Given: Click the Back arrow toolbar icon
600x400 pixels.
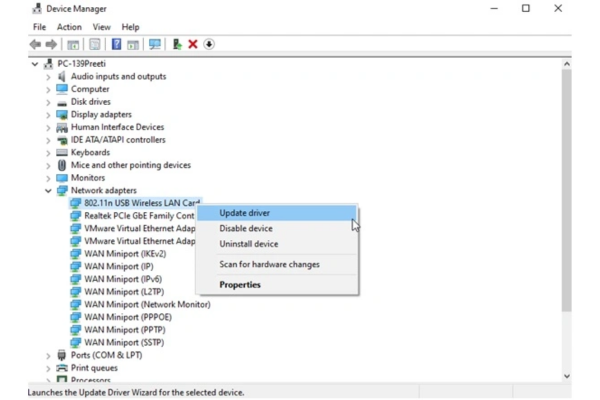Looking at the screenshot, I should click(x=35, y=44).
